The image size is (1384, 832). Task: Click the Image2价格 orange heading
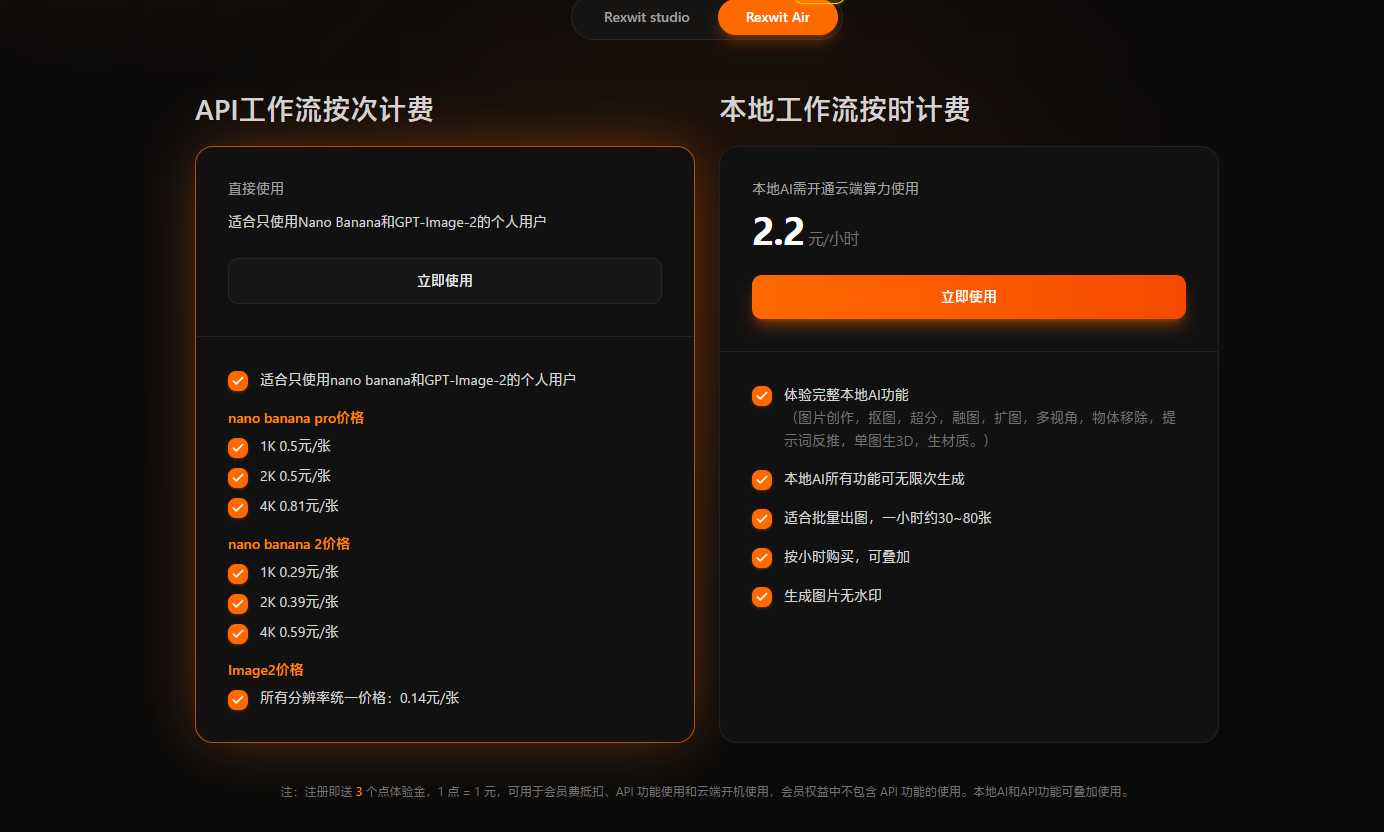(x=266, y=670)
